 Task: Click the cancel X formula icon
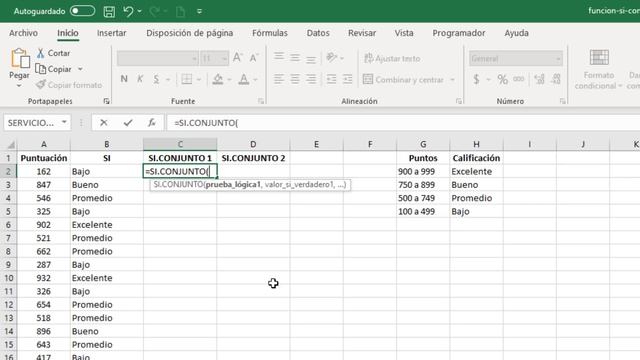point(104,122)
